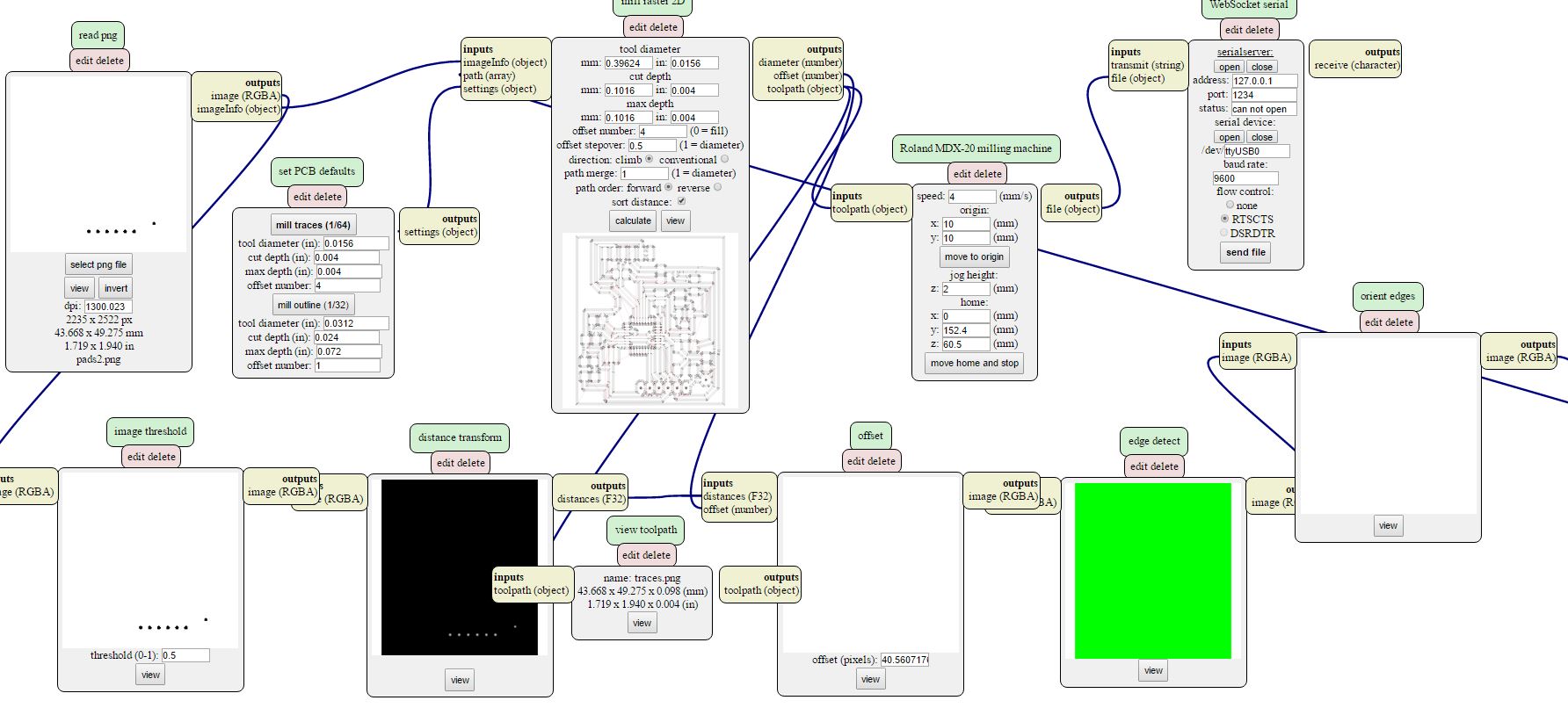Click move home and stop button

975,363
